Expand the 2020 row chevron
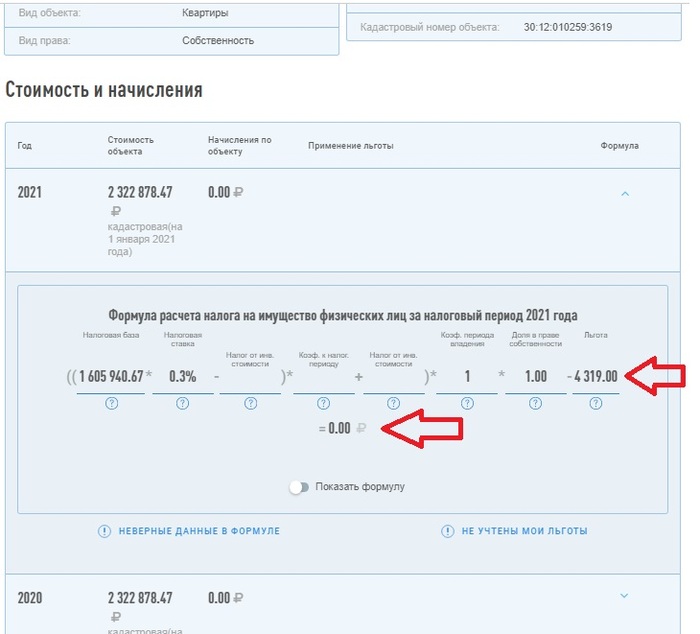 tap(625, 596)
